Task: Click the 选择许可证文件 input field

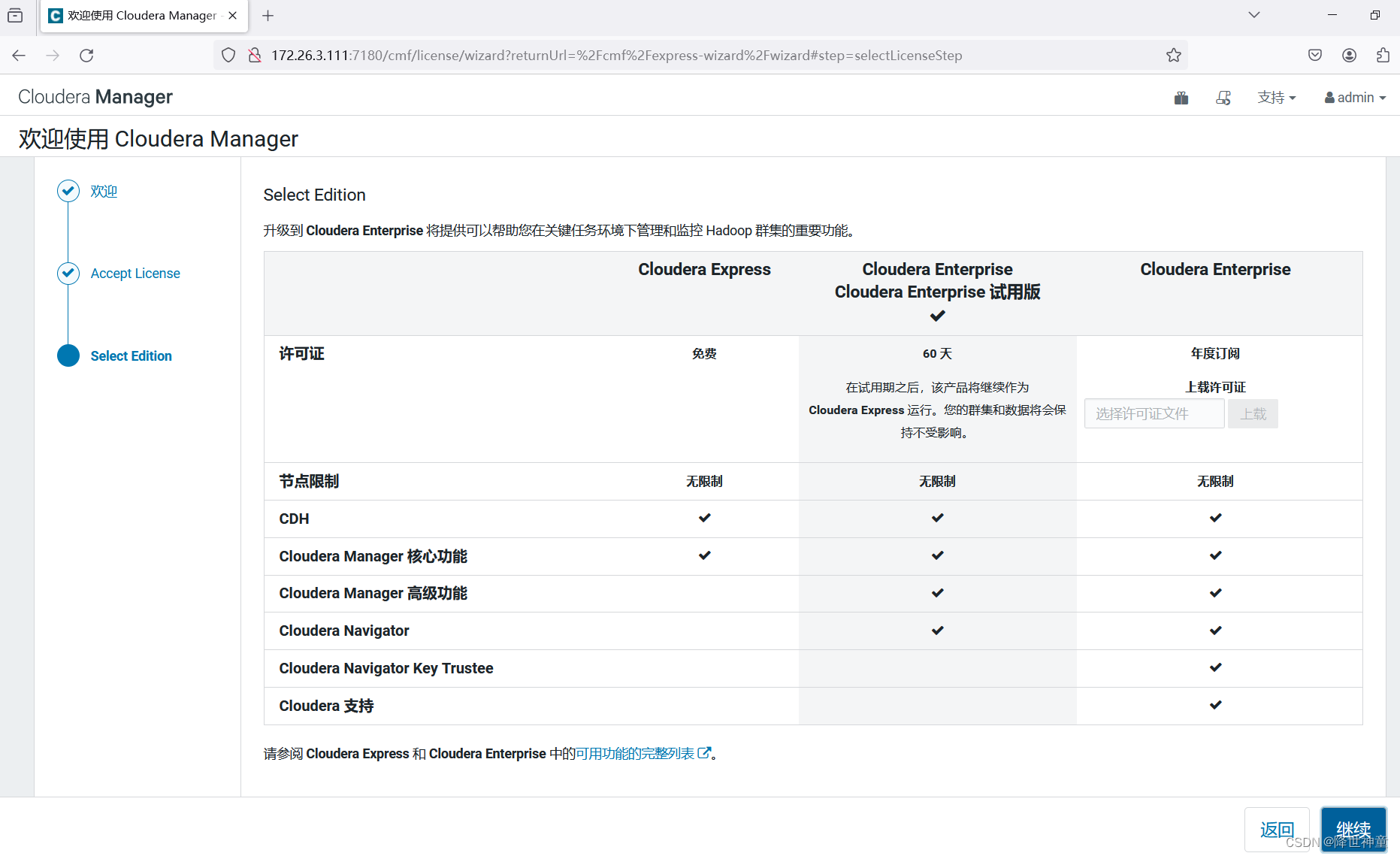Action: coord(1154,414)
